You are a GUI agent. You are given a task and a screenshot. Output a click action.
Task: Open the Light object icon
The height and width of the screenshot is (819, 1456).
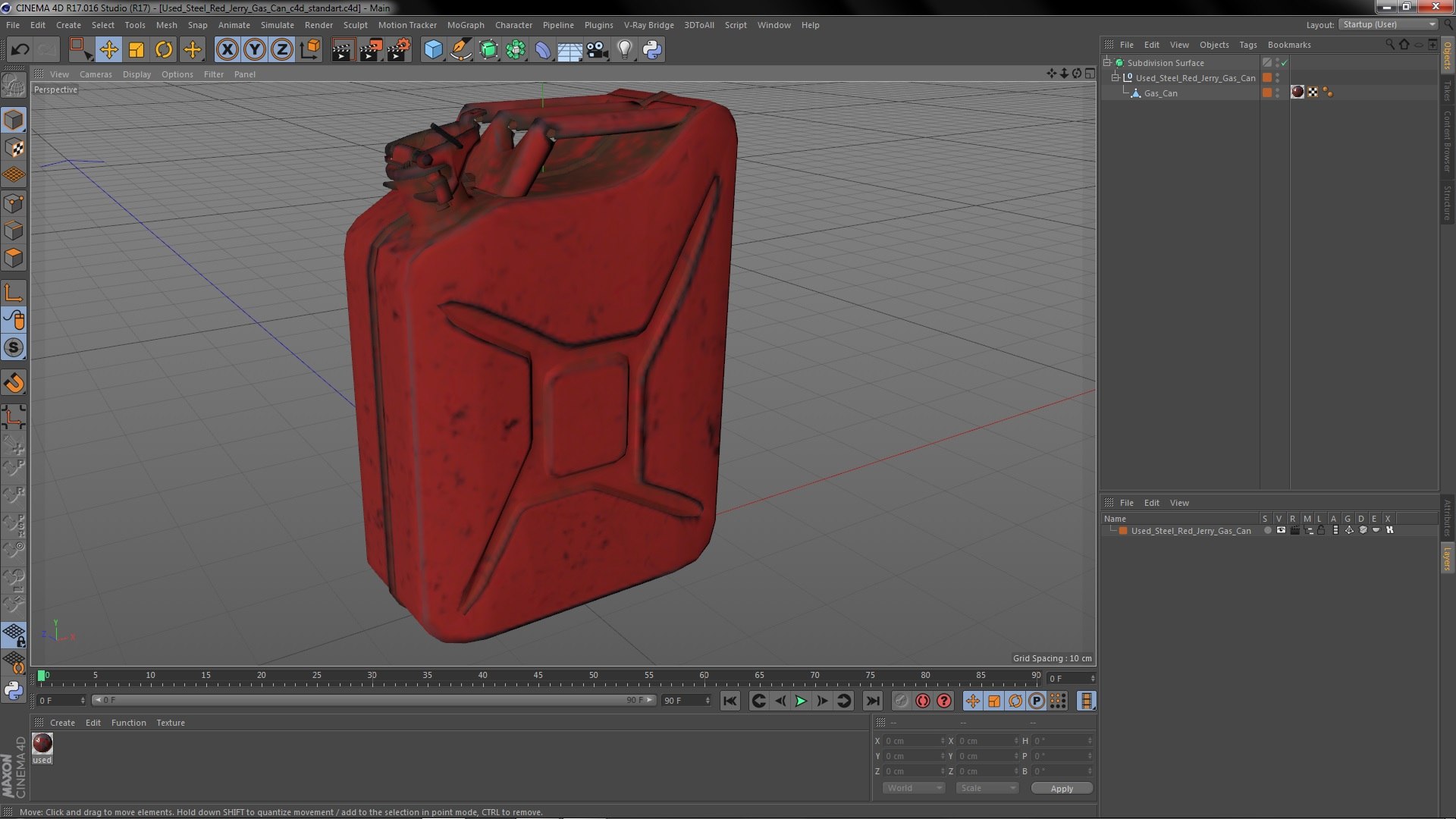(x=624, y=50)
